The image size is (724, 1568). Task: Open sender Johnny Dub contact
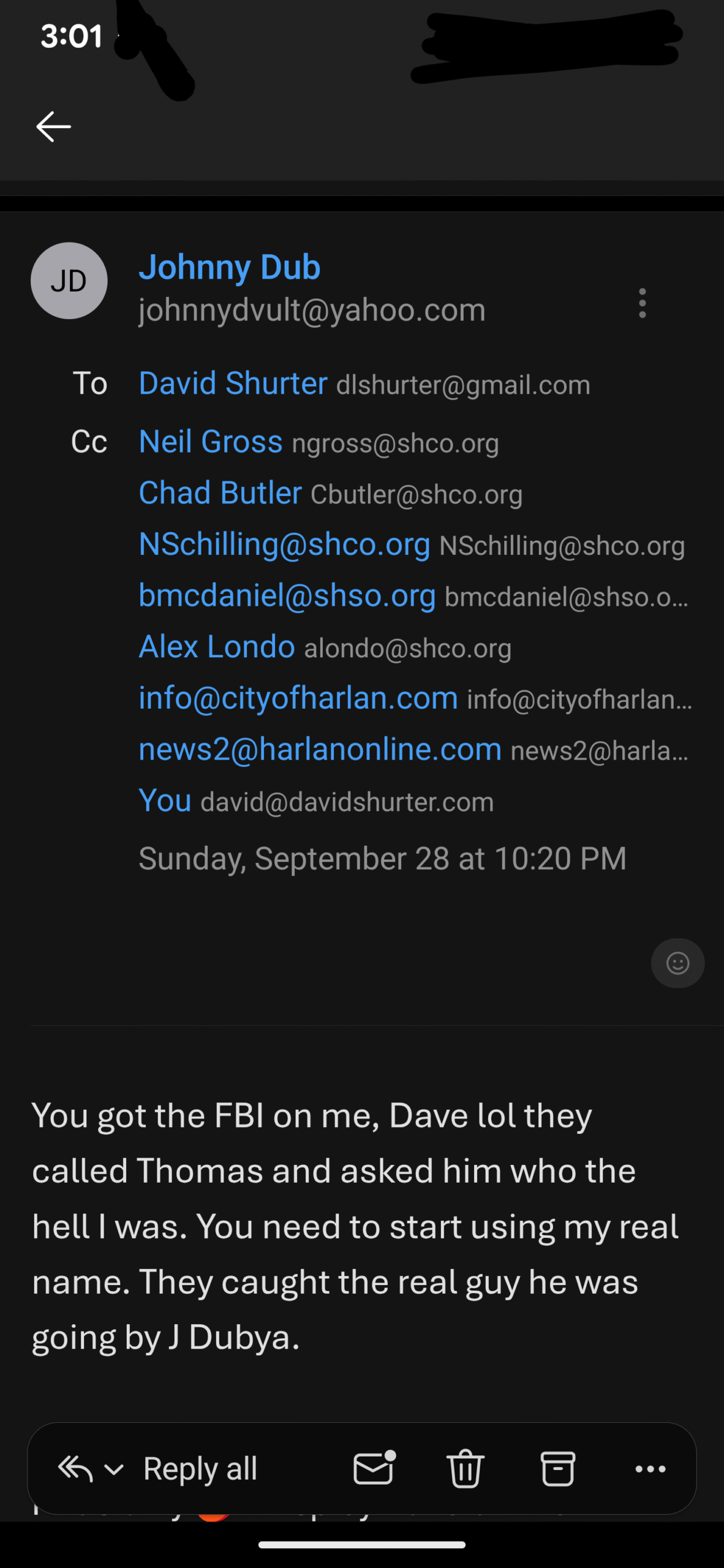pyautogui.click(x=229, y=267)
